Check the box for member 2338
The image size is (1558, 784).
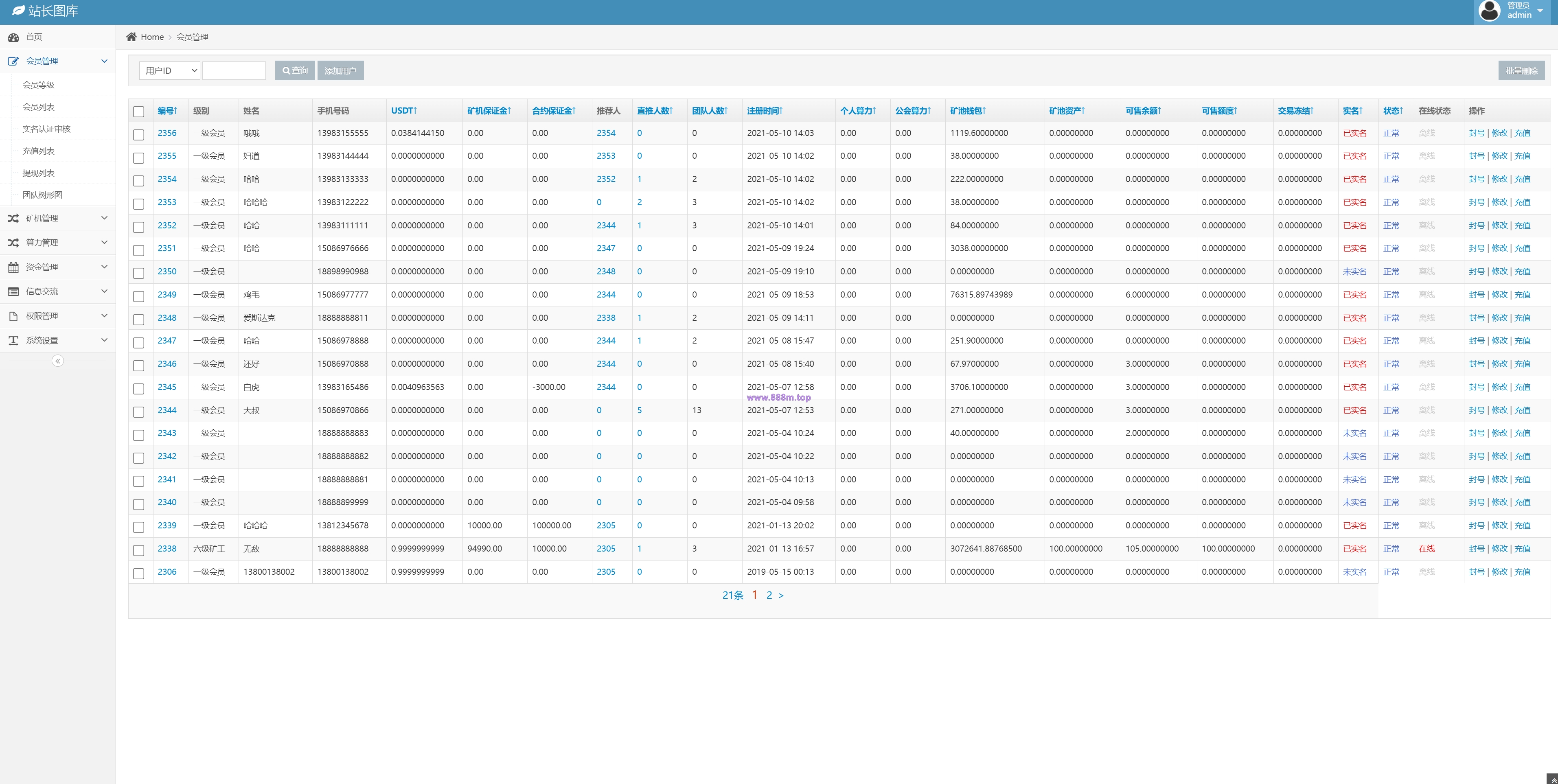(x=138, y=550)
